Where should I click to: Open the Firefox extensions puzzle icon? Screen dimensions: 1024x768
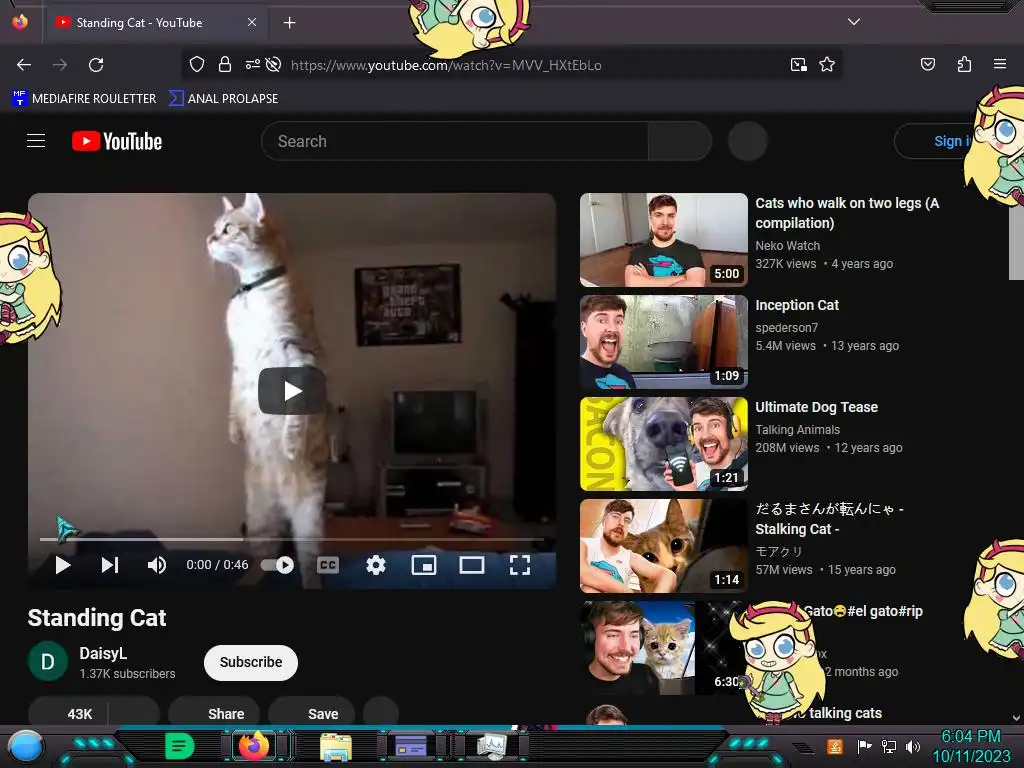pyautogui.click(x=964, y=64)
